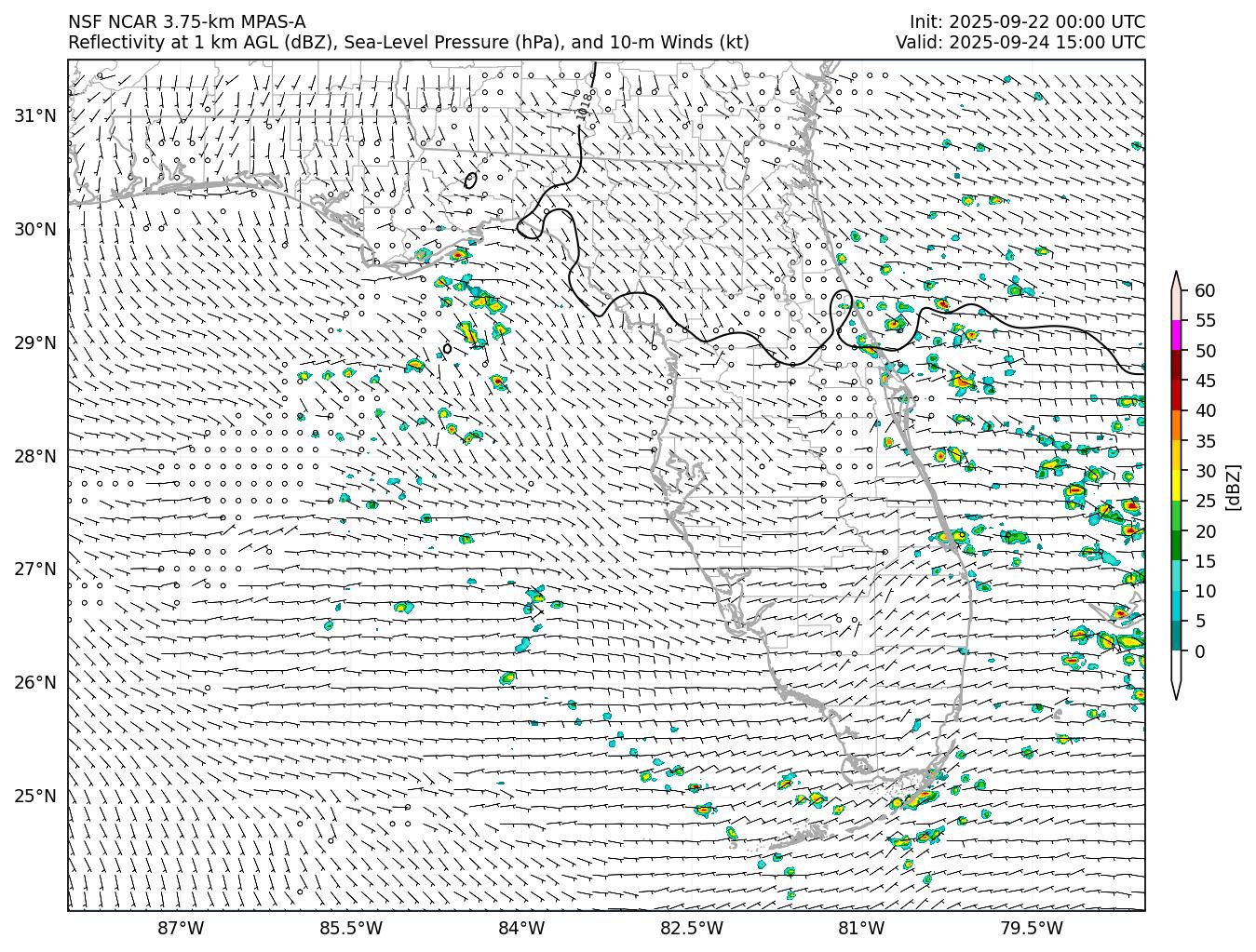Click the 79.5°W longitude axis label
1256x952 pixels.
coord(1031,928)
